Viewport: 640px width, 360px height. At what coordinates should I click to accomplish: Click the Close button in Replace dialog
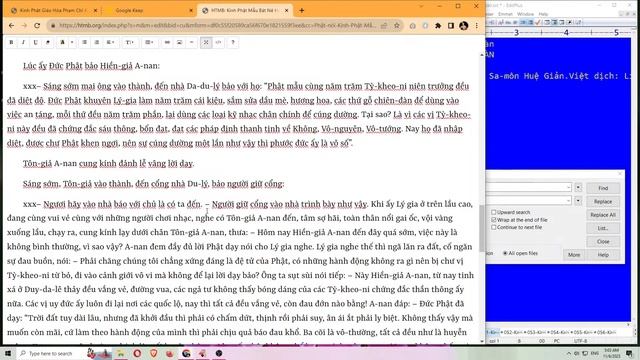(x=603, y=242)
